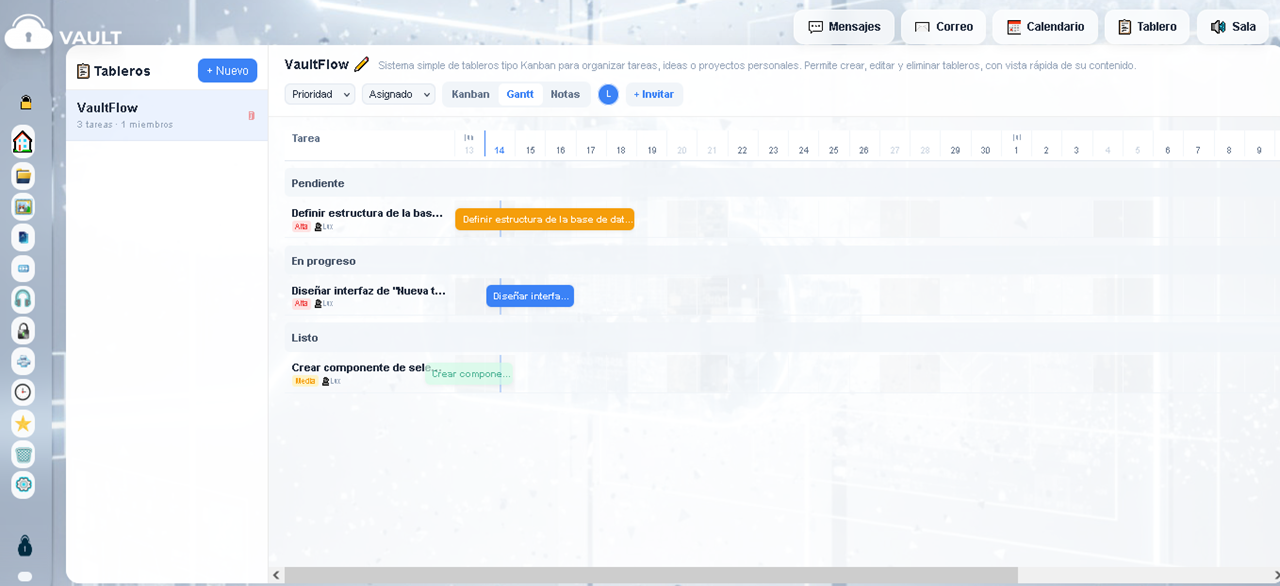Click the 'Alta' tag on Definir estructura task
This screenshot has height=586, width=1280.
tap(301, 227)
